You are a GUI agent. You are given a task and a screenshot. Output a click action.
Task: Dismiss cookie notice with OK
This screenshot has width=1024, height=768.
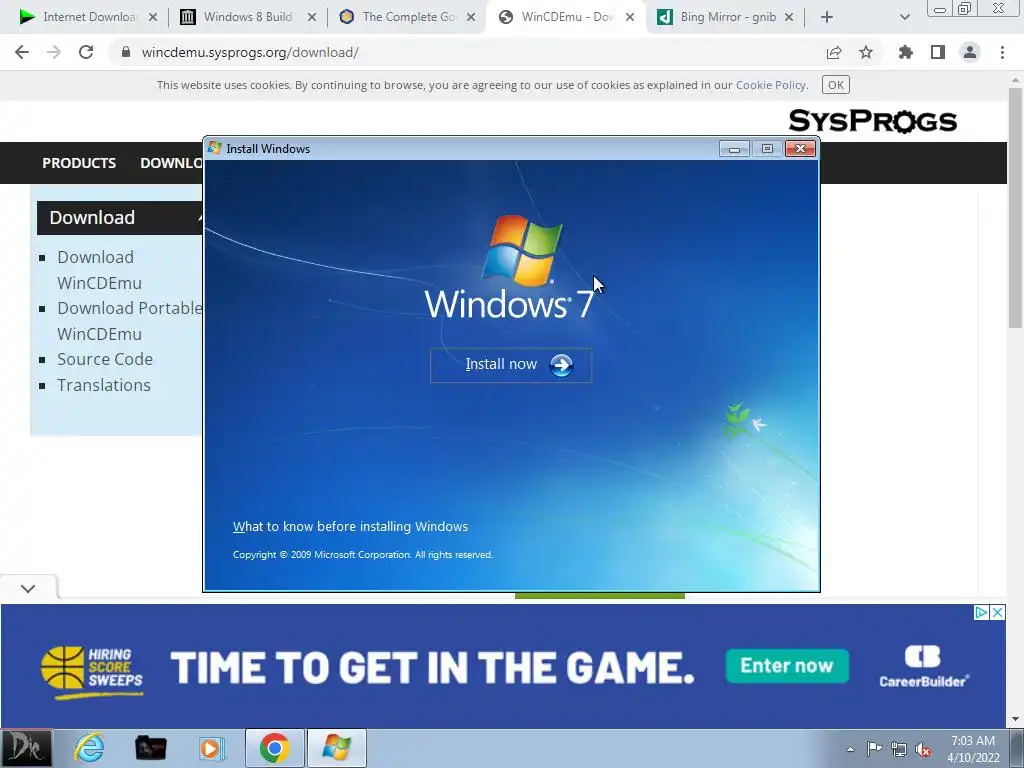tap(835, 85)
